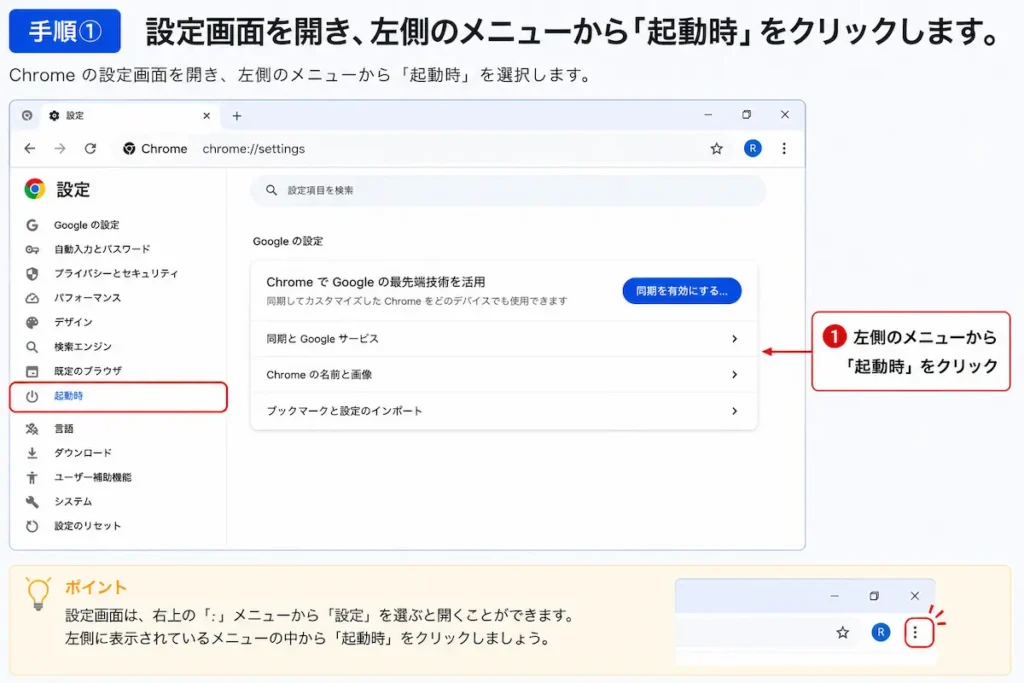
Task: Click the chrome://settings address bar
Action: pos(253,149)
